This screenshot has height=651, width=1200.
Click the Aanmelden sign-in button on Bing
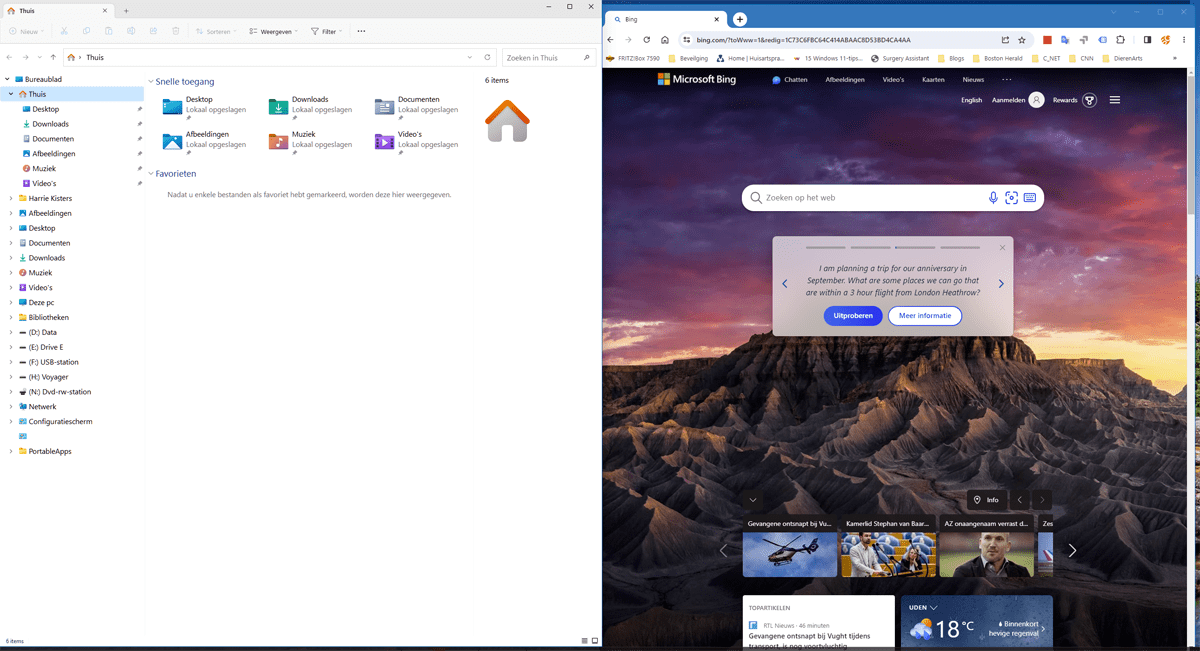click(x=1018, y=100)
